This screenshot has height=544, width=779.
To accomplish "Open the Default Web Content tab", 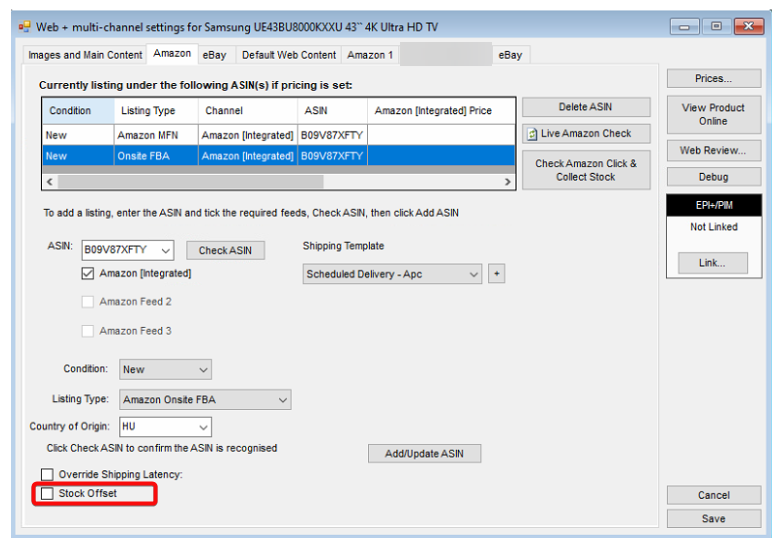I will coord(289,55).
